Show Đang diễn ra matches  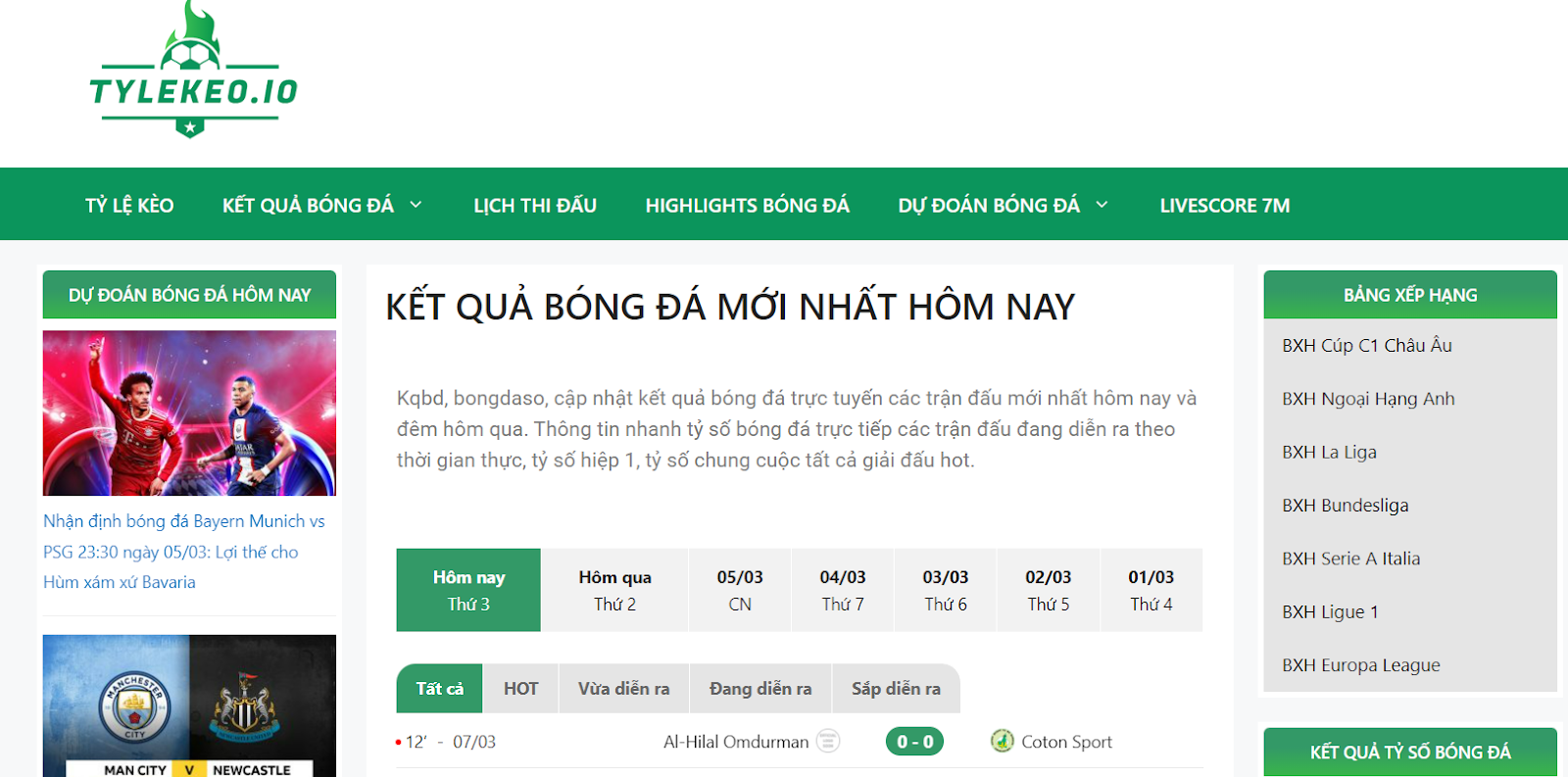760,688
